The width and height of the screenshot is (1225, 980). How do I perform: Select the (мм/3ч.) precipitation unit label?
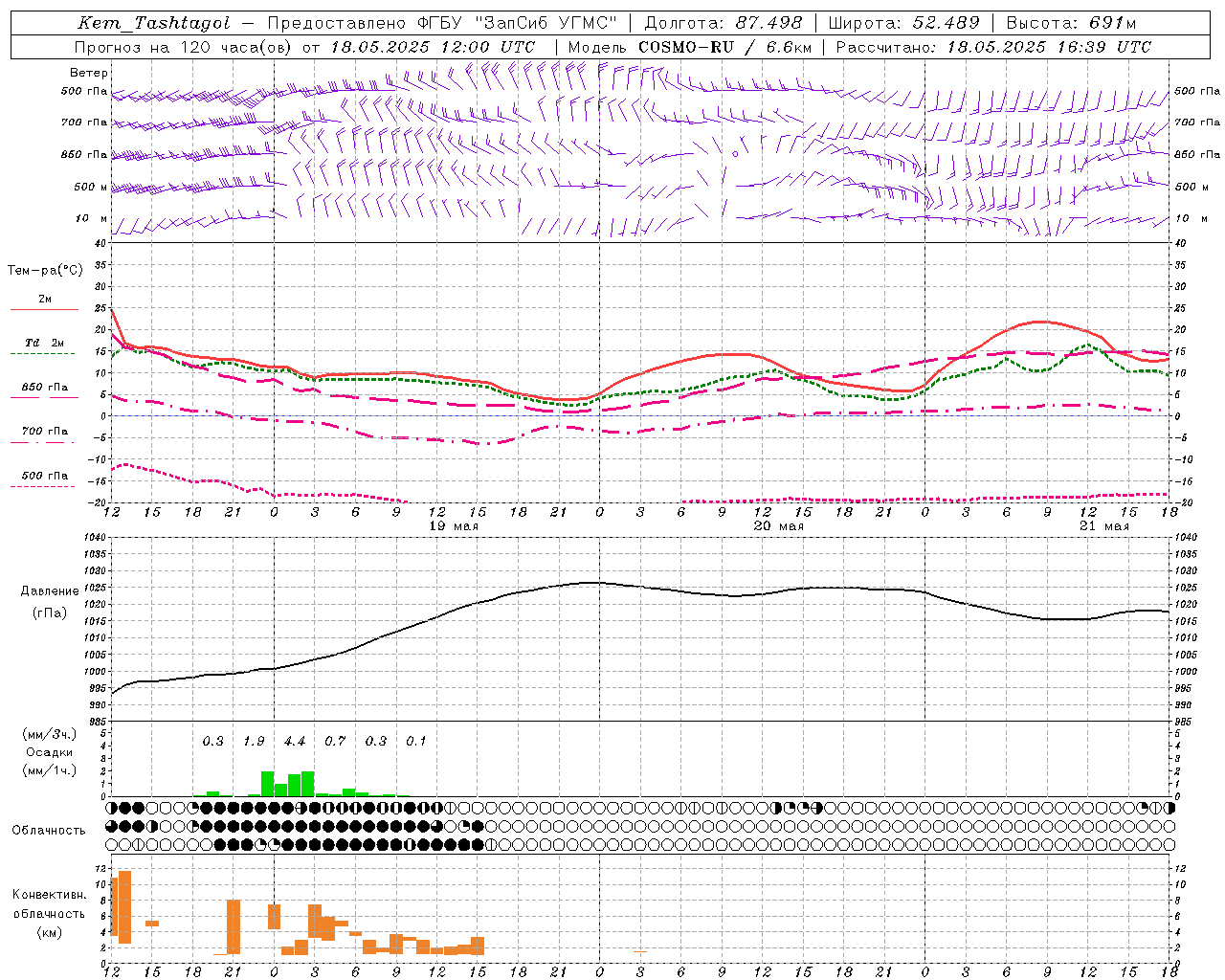coord(49,734)
